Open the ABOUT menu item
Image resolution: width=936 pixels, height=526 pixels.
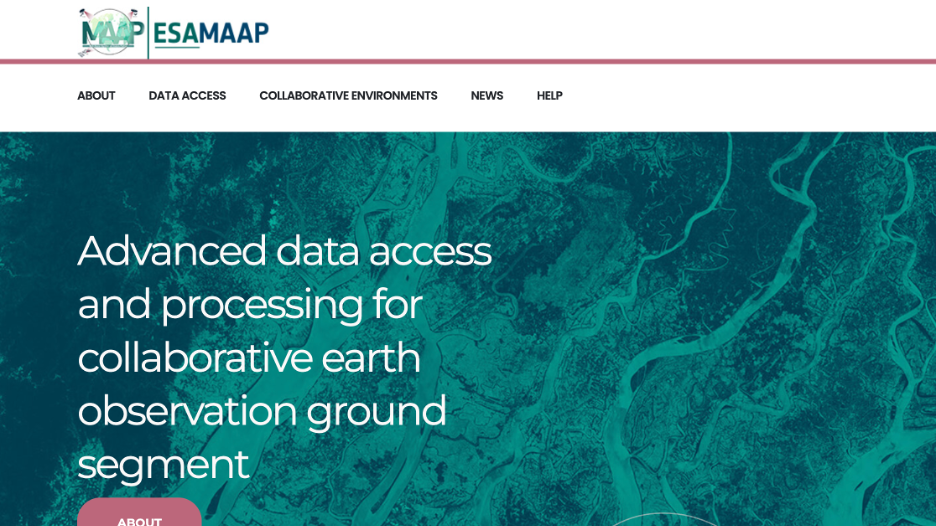[x=96, y=96]
